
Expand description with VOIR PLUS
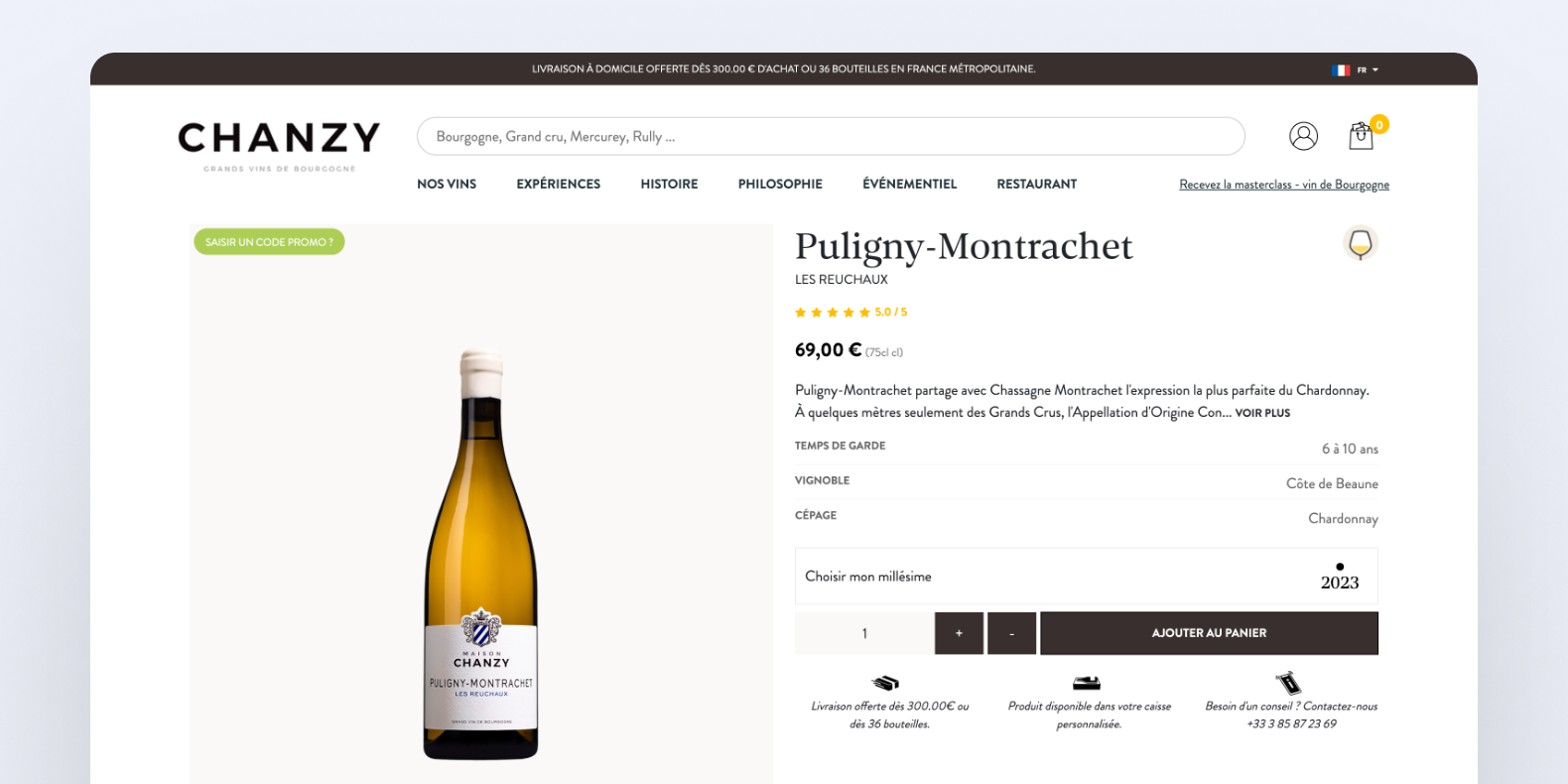1262,413
